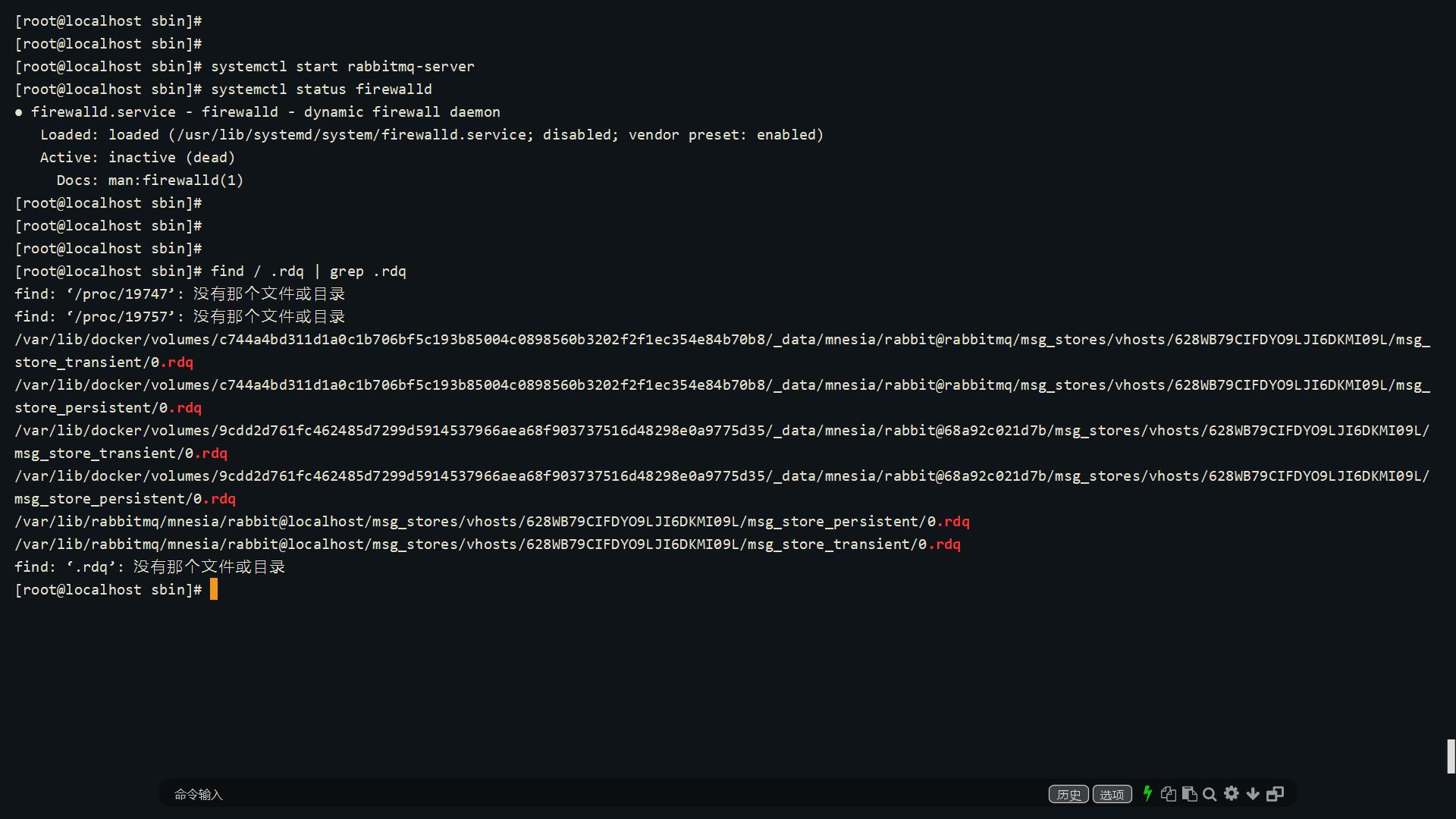Click the green lightning quick-command icon
Screen dimensions: 1456x819
tap(1147, 793)
